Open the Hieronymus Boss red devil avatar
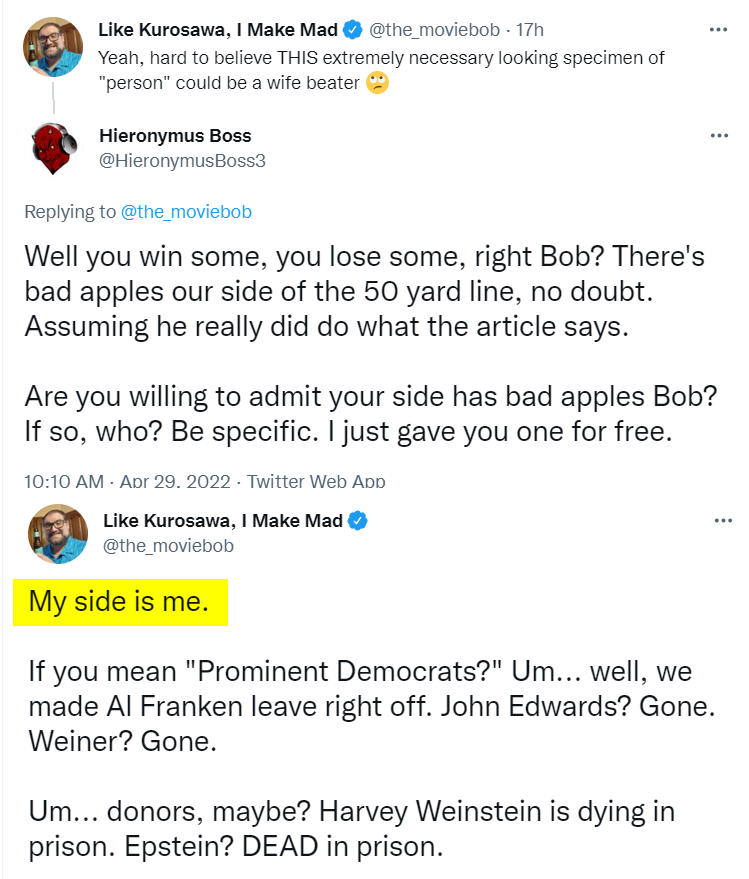This screenshot has width=749, height=879. [x=54, y=149]
